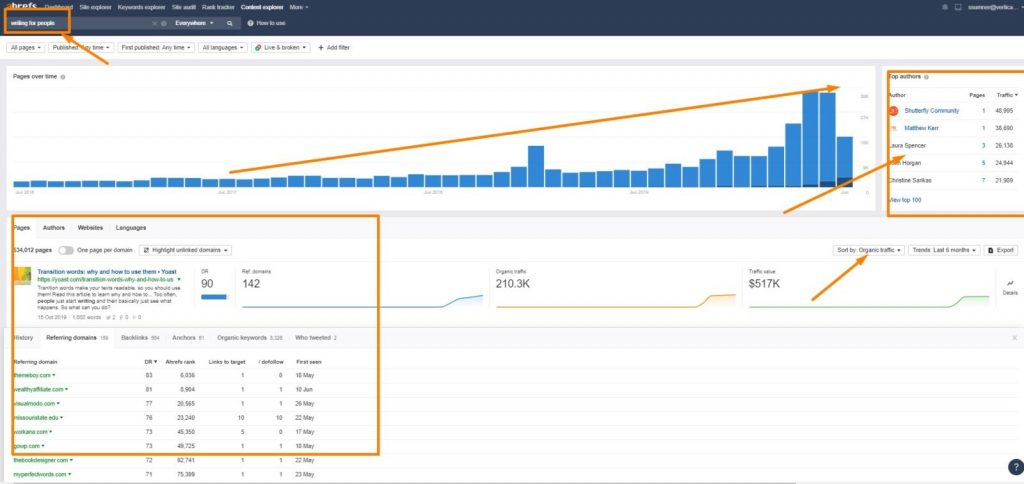Click the Shutterfly Community author link
The image size is (1024, 484).
(x=931, y=111)
